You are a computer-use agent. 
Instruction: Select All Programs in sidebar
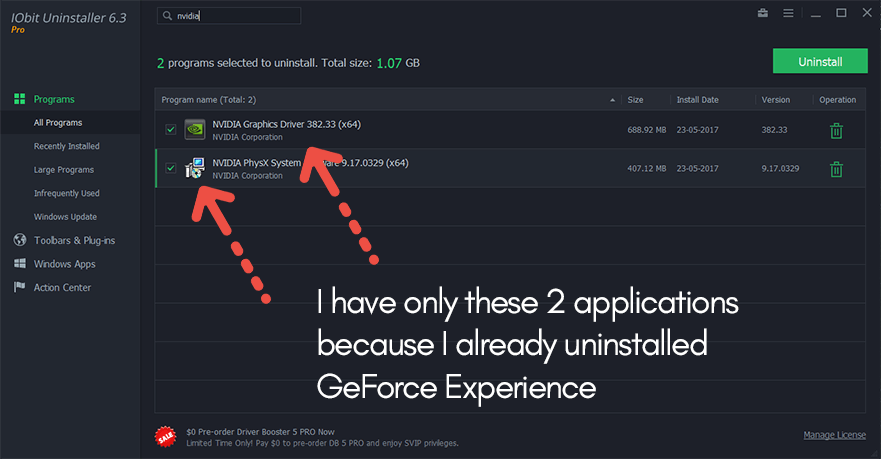pos(58,122)
